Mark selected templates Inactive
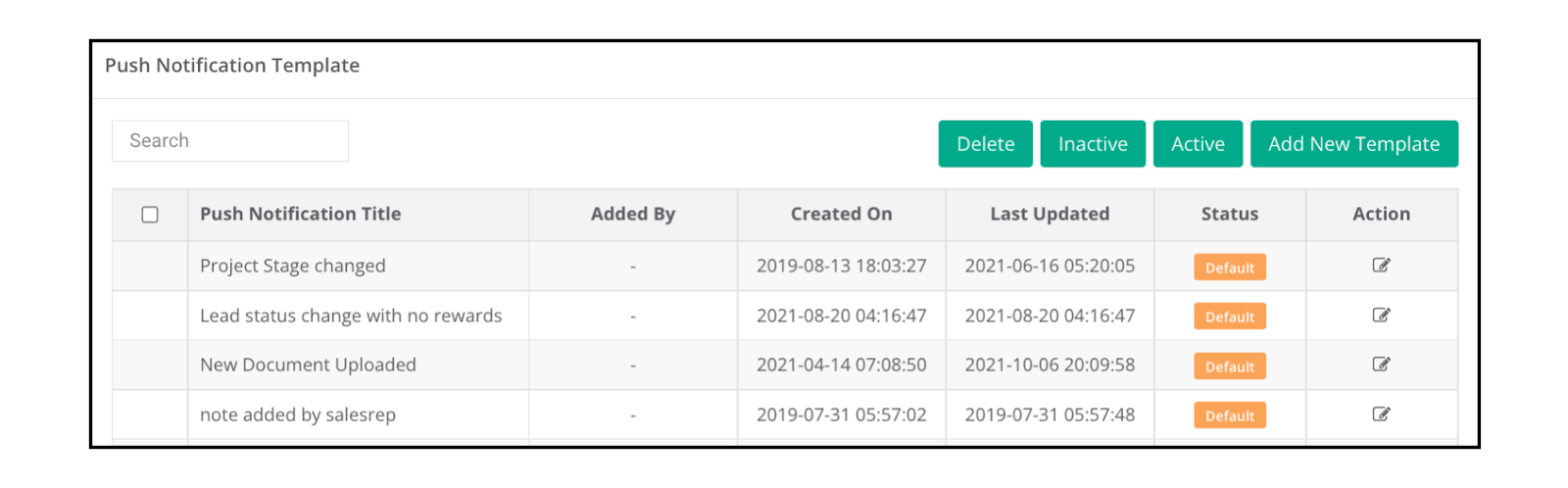The height and width of the screenshot is (488, 1568). click(1093, 144)
